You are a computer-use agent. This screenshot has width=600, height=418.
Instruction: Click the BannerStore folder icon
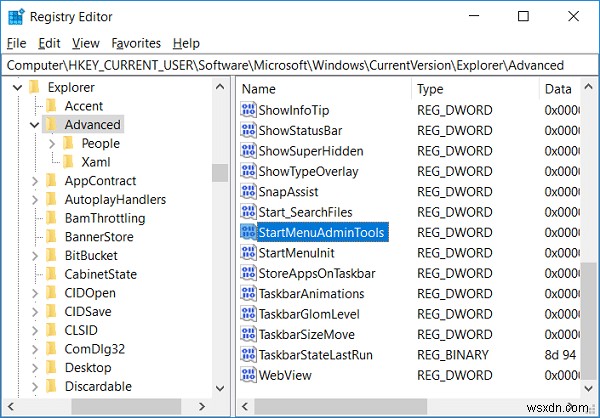coord(51,237)
